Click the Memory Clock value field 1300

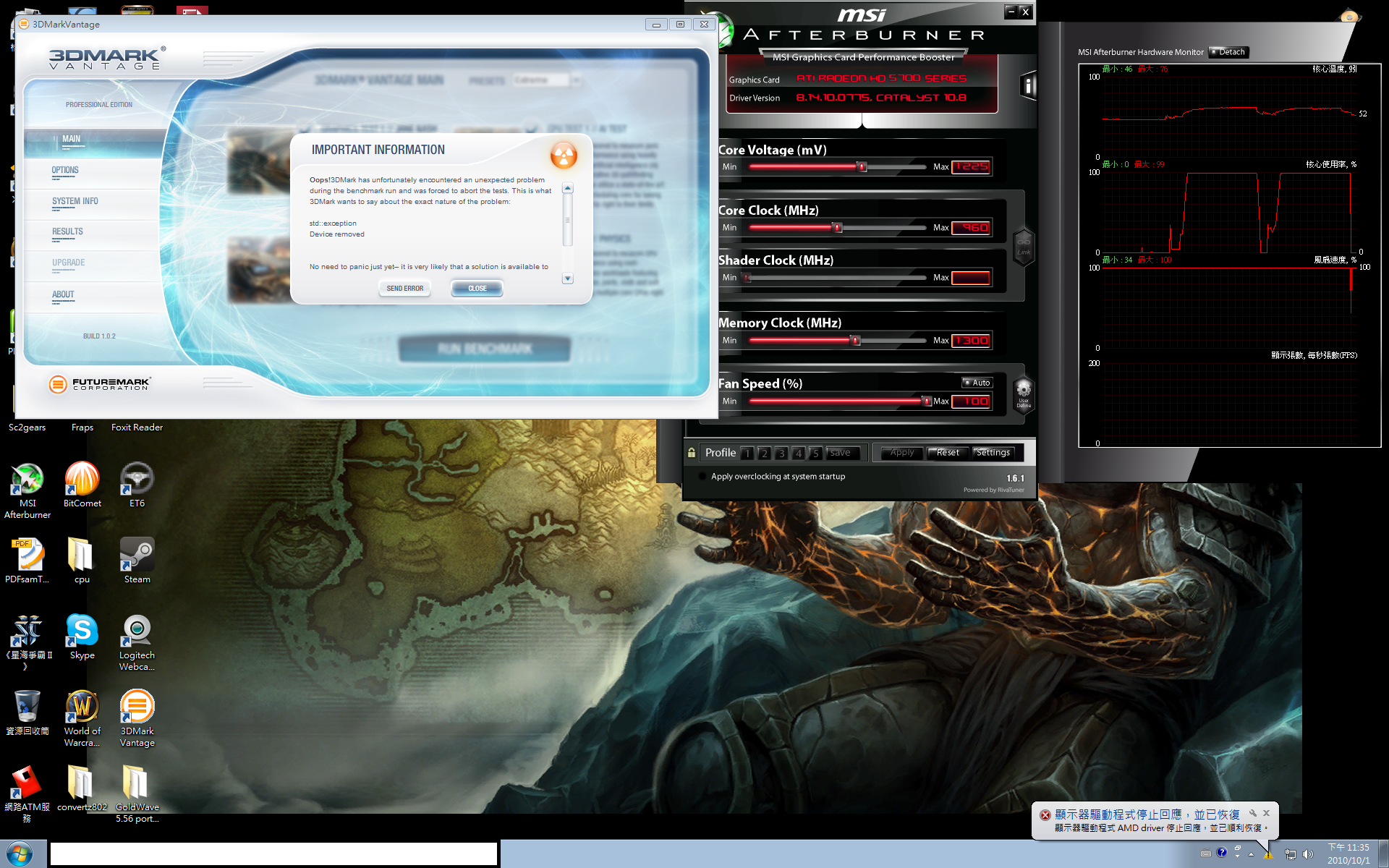pyautogui.click(x=971, y=341)
